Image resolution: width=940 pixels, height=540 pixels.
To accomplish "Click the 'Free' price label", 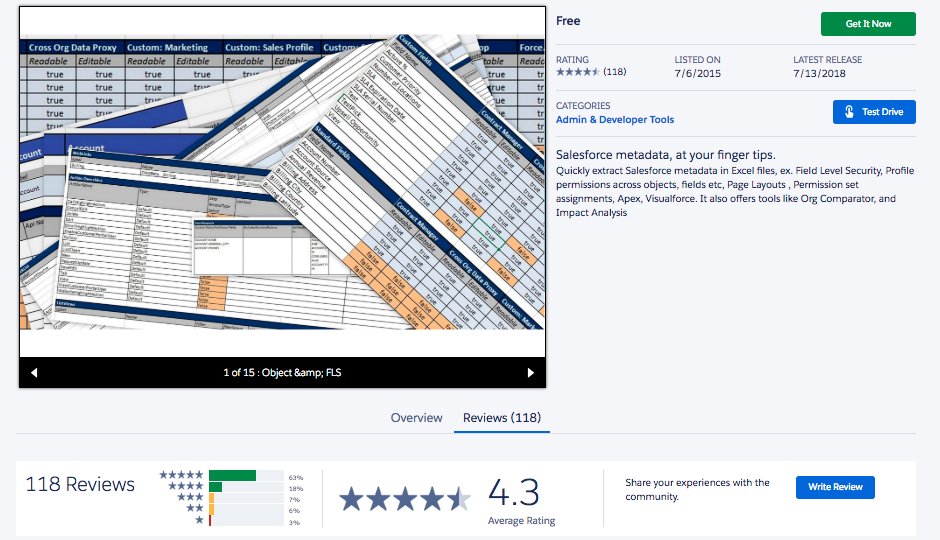I will pos(568,21).
